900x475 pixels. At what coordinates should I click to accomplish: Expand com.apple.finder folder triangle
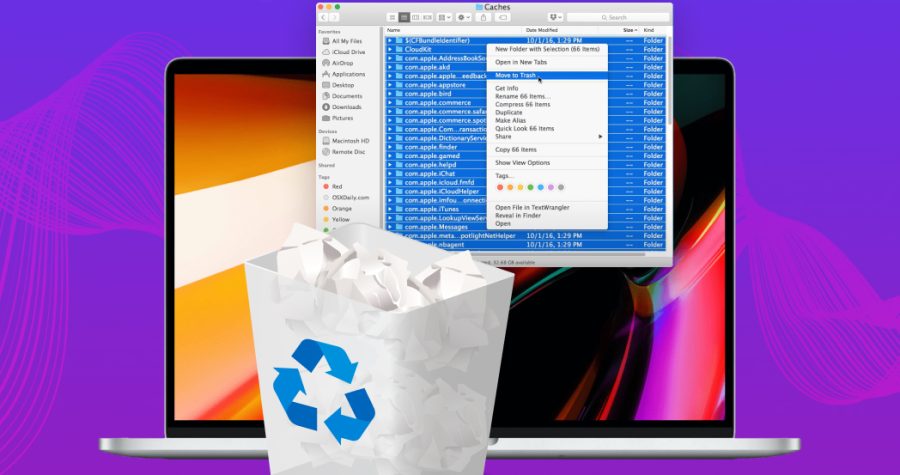390,147
